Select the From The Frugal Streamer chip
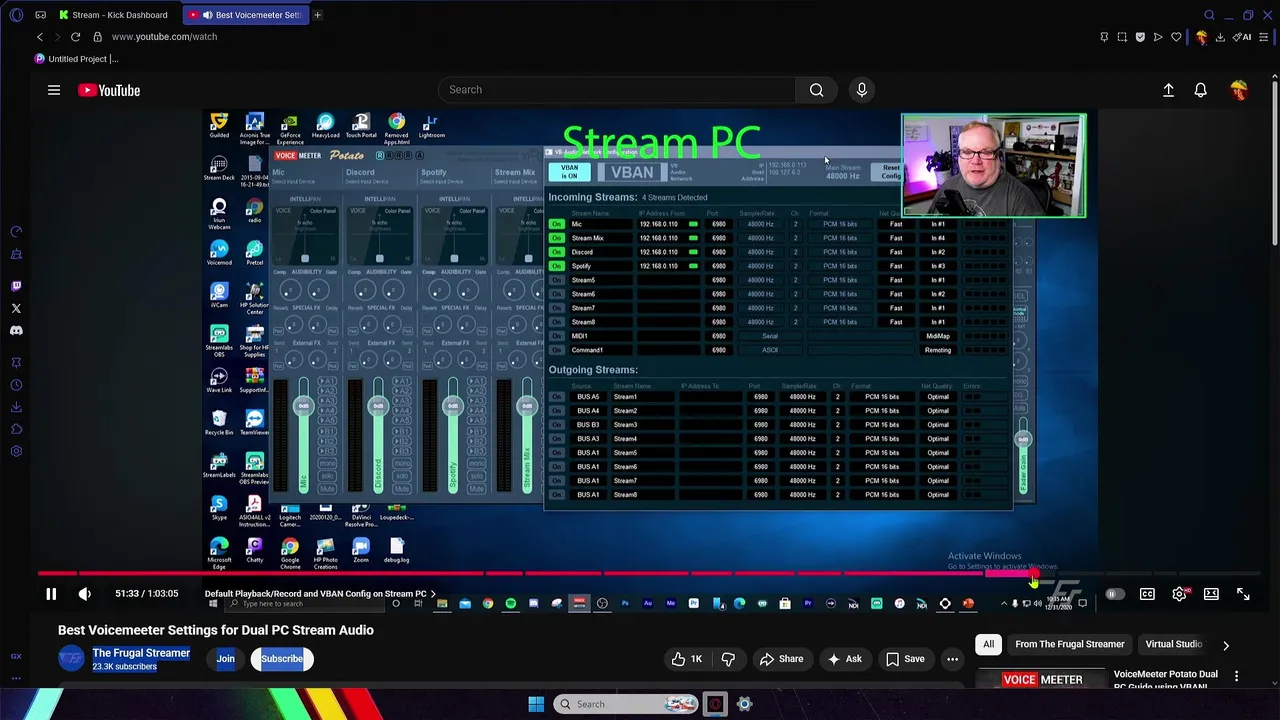 point(1070,645)
